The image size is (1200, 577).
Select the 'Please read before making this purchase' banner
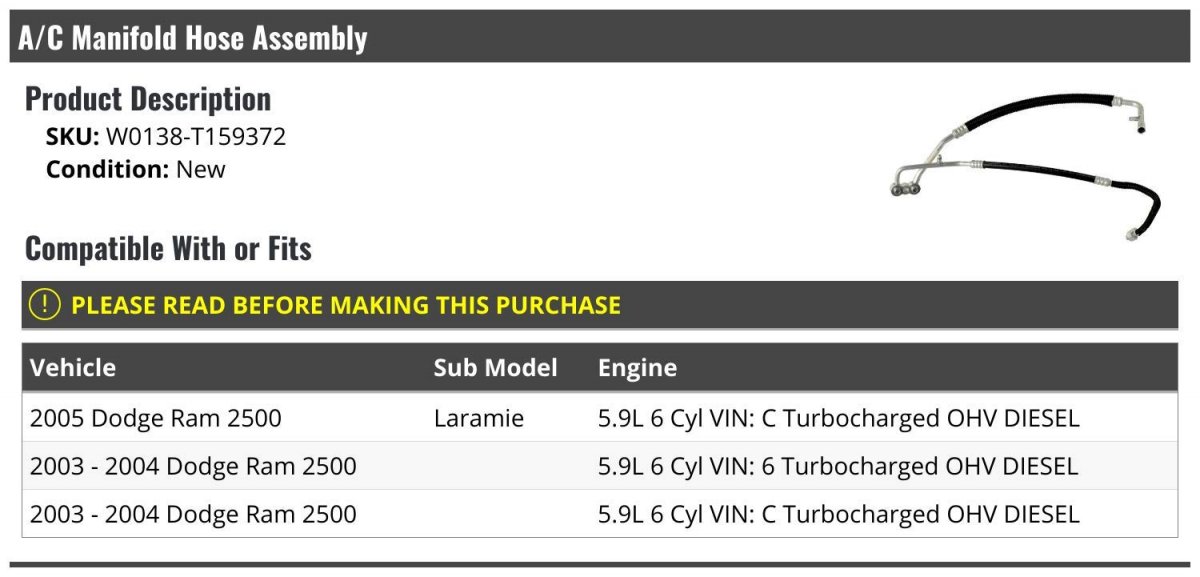600,305
